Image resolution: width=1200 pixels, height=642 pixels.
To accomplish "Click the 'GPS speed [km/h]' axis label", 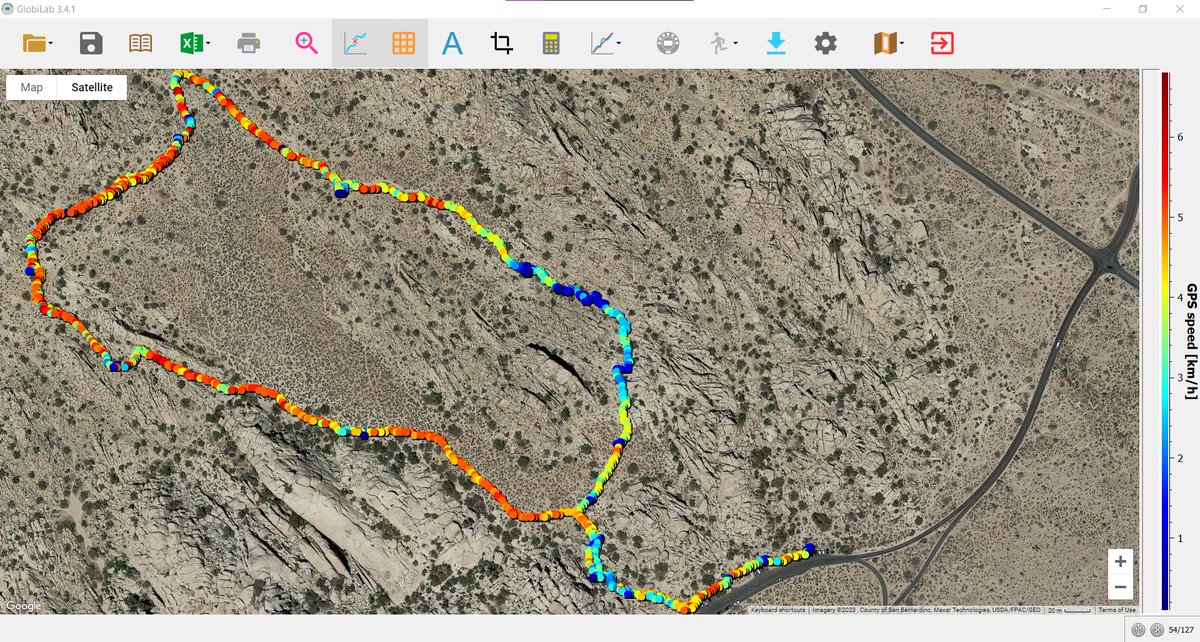I will pos(1191,341).
